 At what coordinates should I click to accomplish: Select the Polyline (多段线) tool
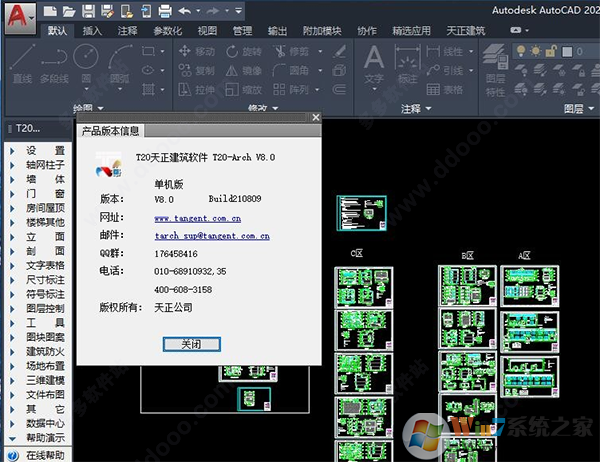coord(54,64)
